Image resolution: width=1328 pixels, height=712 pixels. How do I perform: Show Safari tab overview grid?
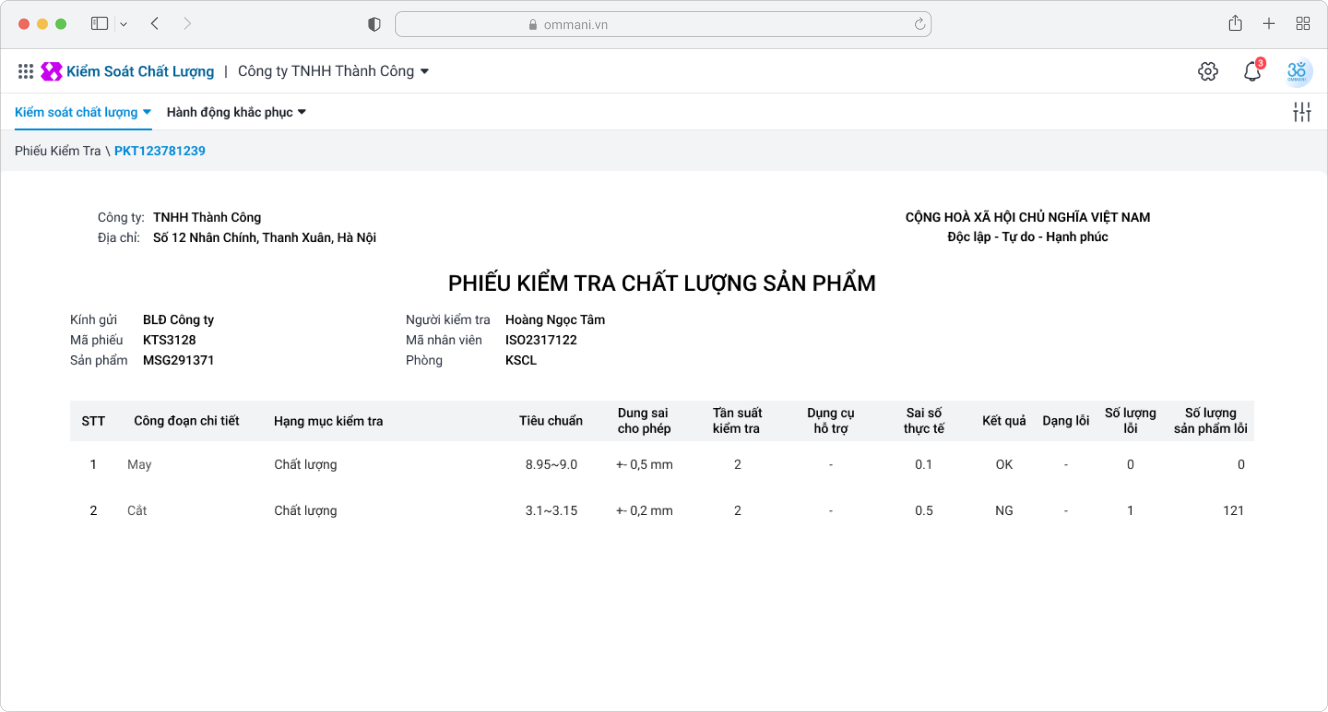click(1303, 24)
